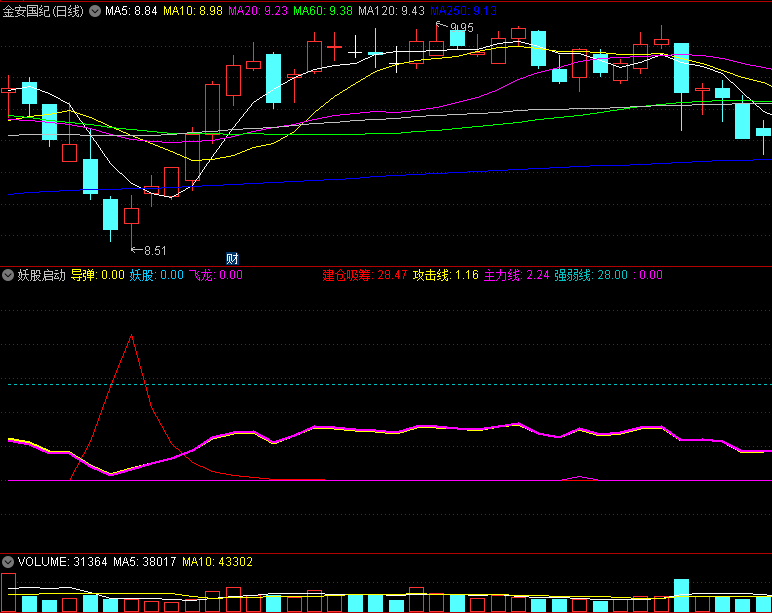Click the first red volume bar

click(x=8, y=592)
